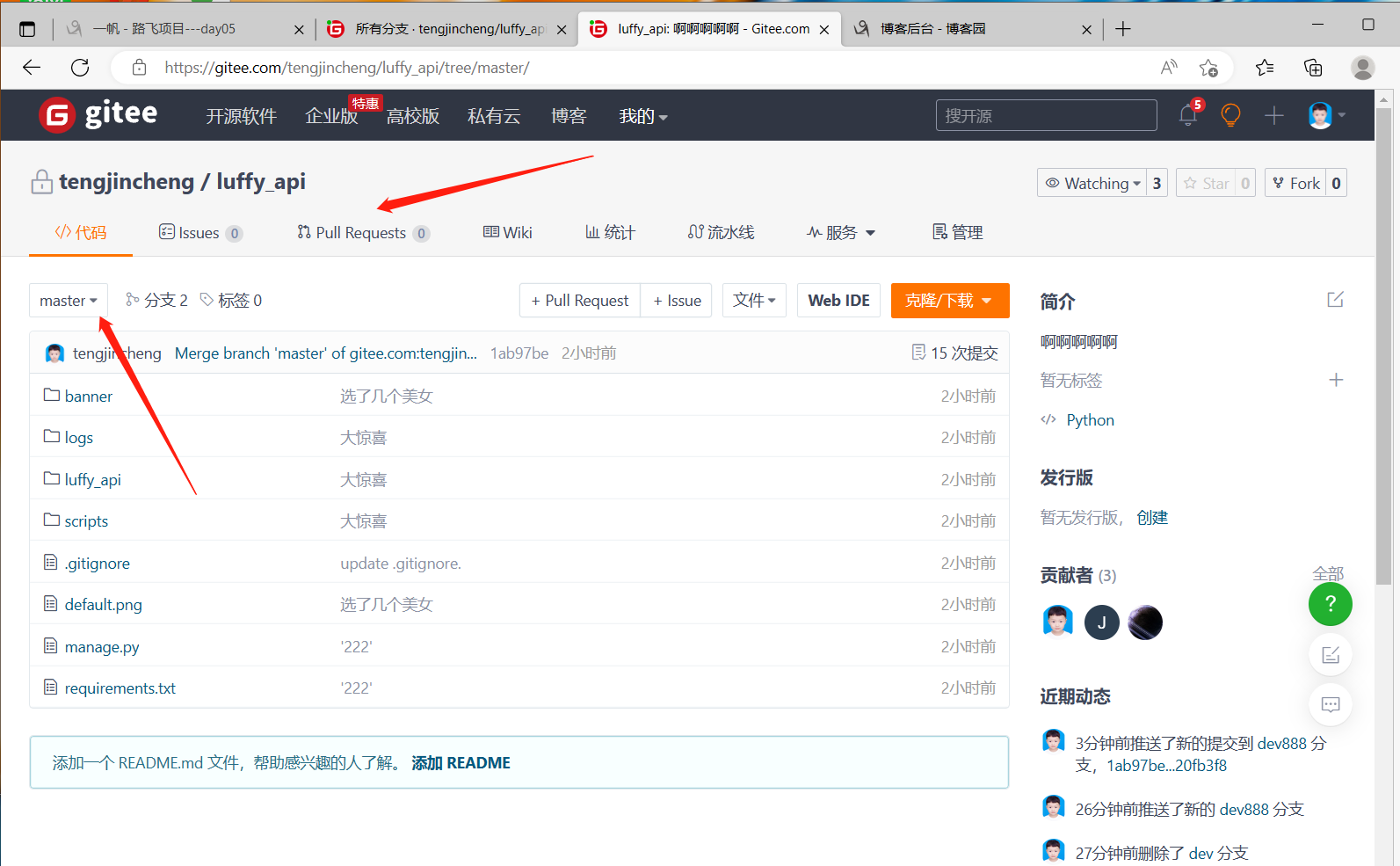The height and width of the screenshot is (866, 1400).
Task: Open the 克隆/下载 dropdown
Action: point(950,301)
